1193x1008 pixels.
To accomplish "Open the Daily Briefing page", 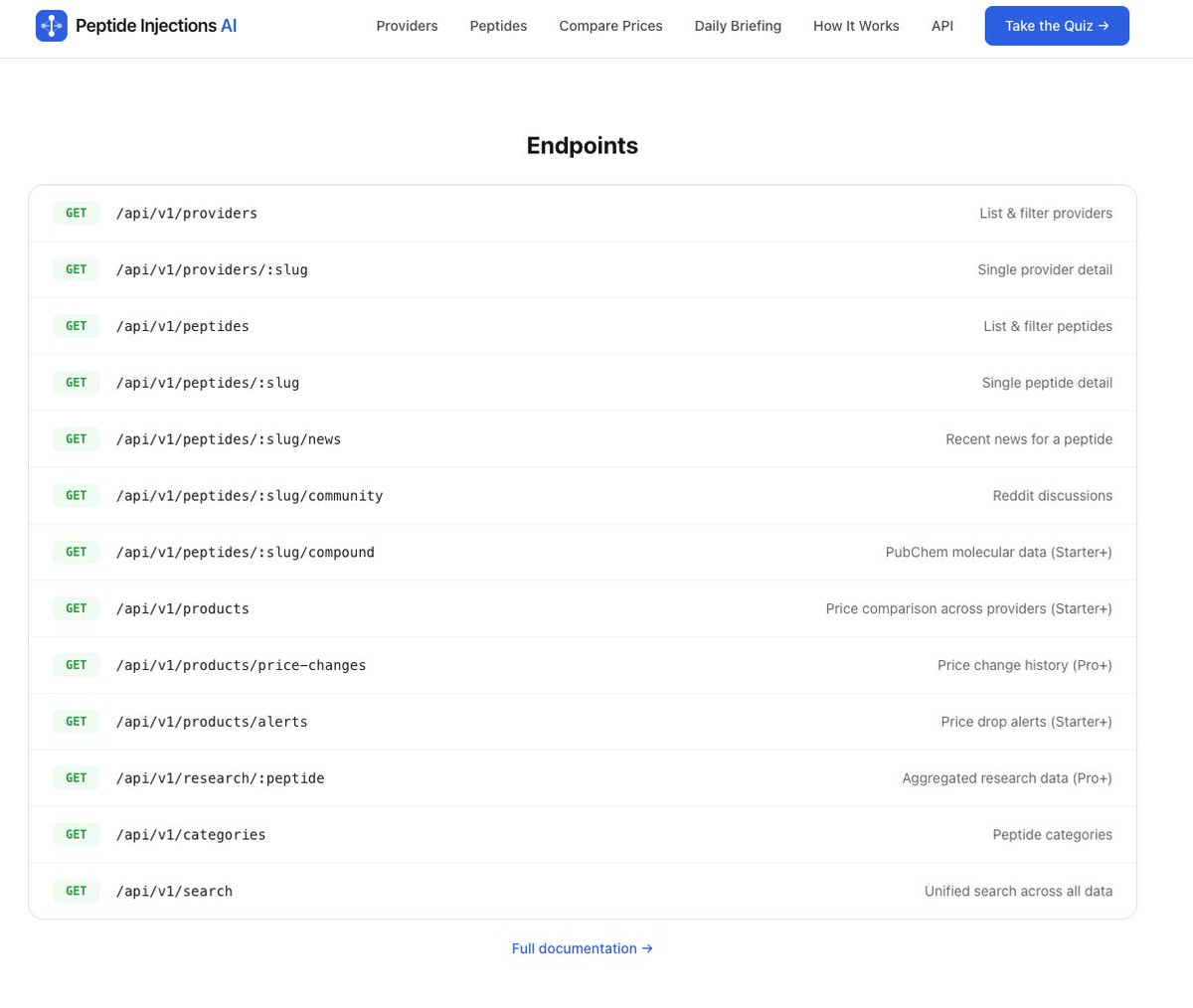I will pos(738,26).
